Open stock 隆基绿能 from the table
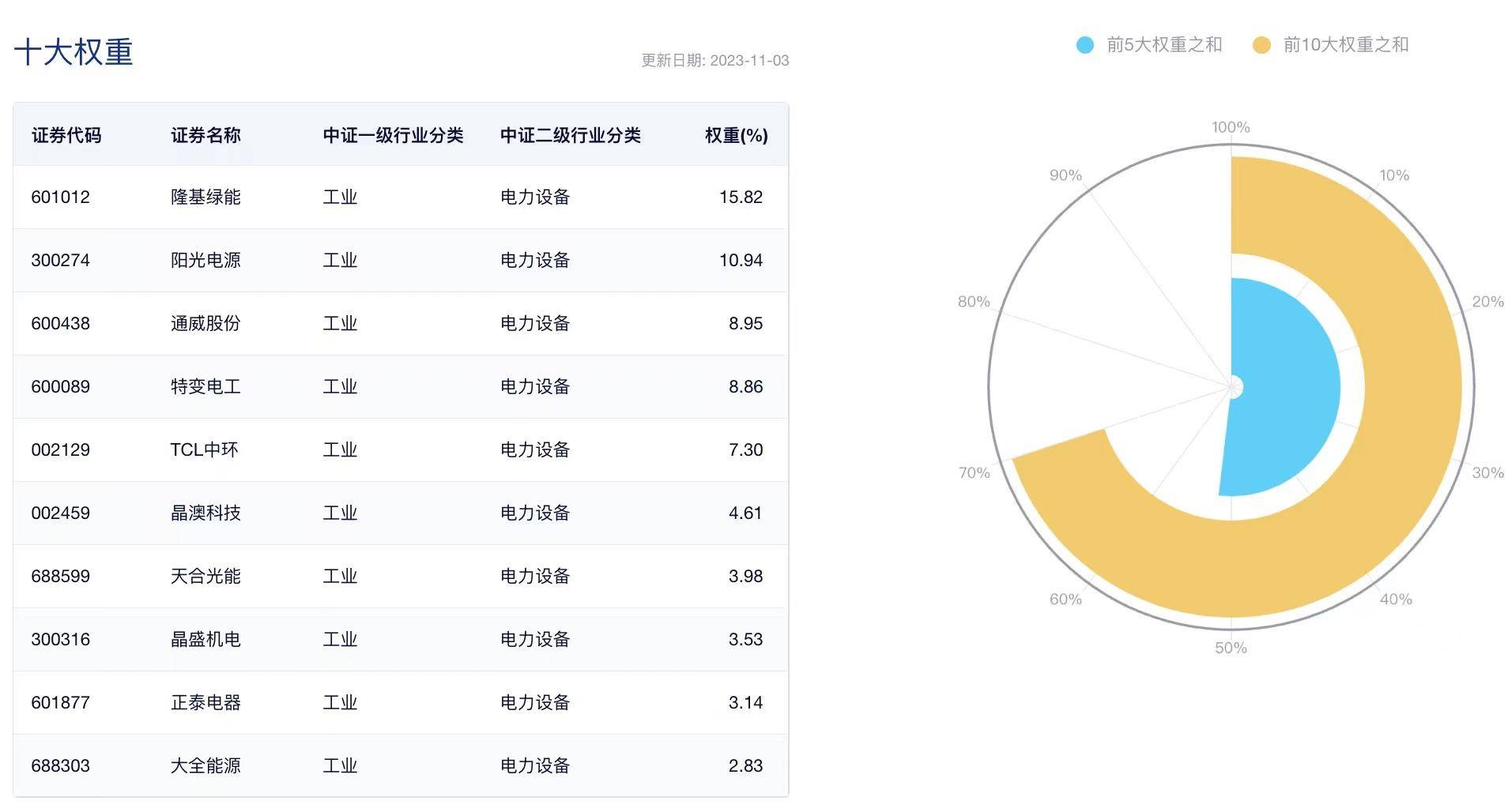Screen dimensions: 1508x812 pos(205,197)
